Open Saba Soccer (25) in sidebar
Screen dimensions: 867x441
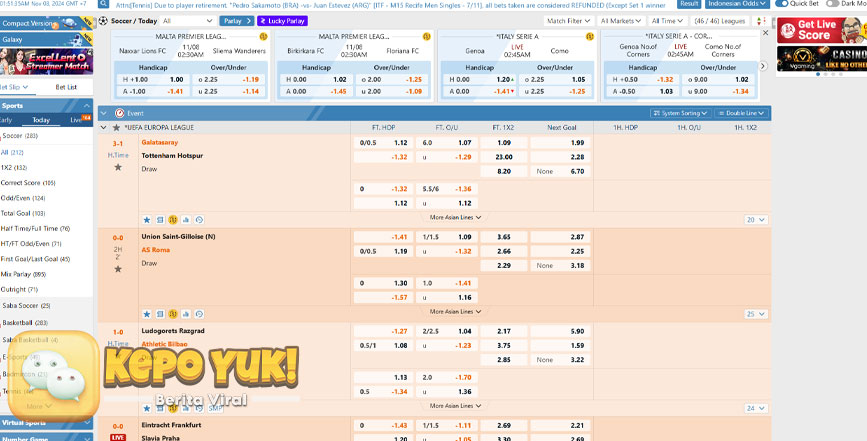(26, 306)
